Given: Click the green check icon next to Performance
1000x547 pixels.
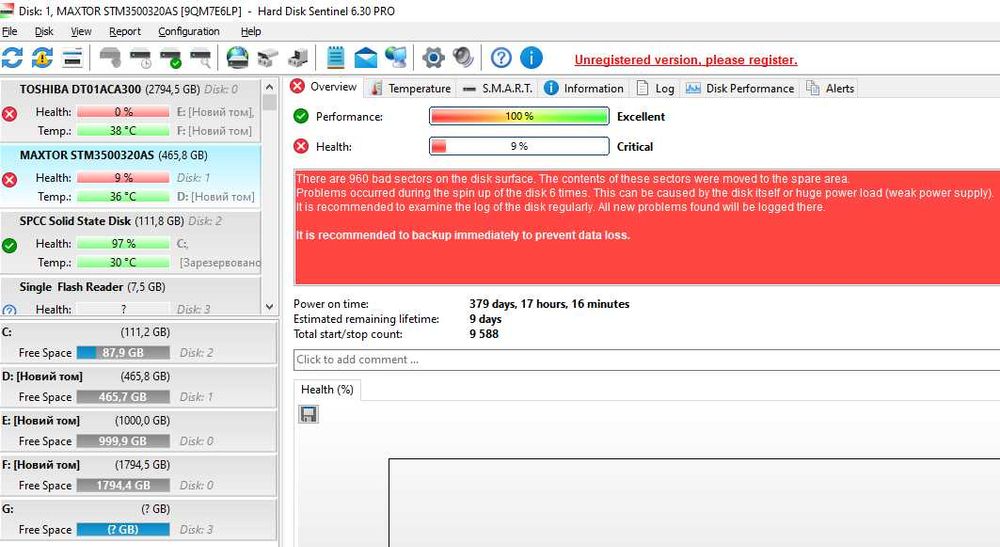Looking at the screenshot, I should (x=301, y=116).
